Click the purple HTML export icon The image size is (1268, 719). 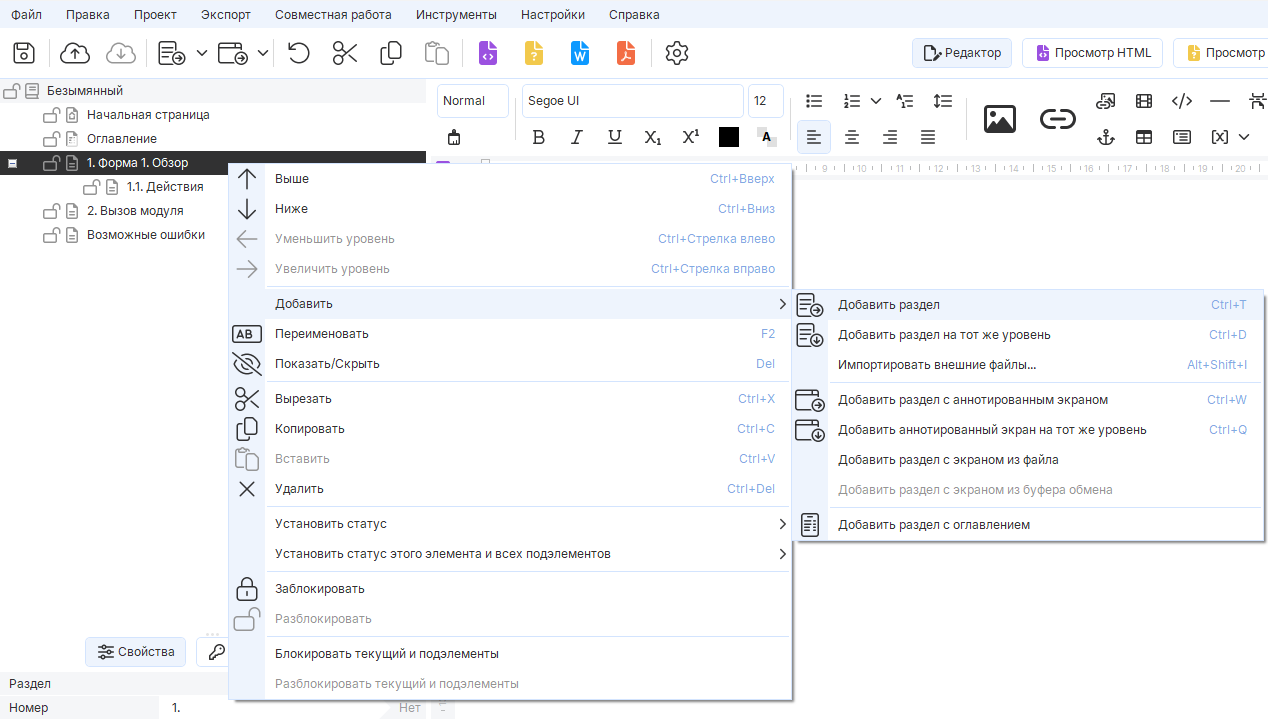click(488, 53)
